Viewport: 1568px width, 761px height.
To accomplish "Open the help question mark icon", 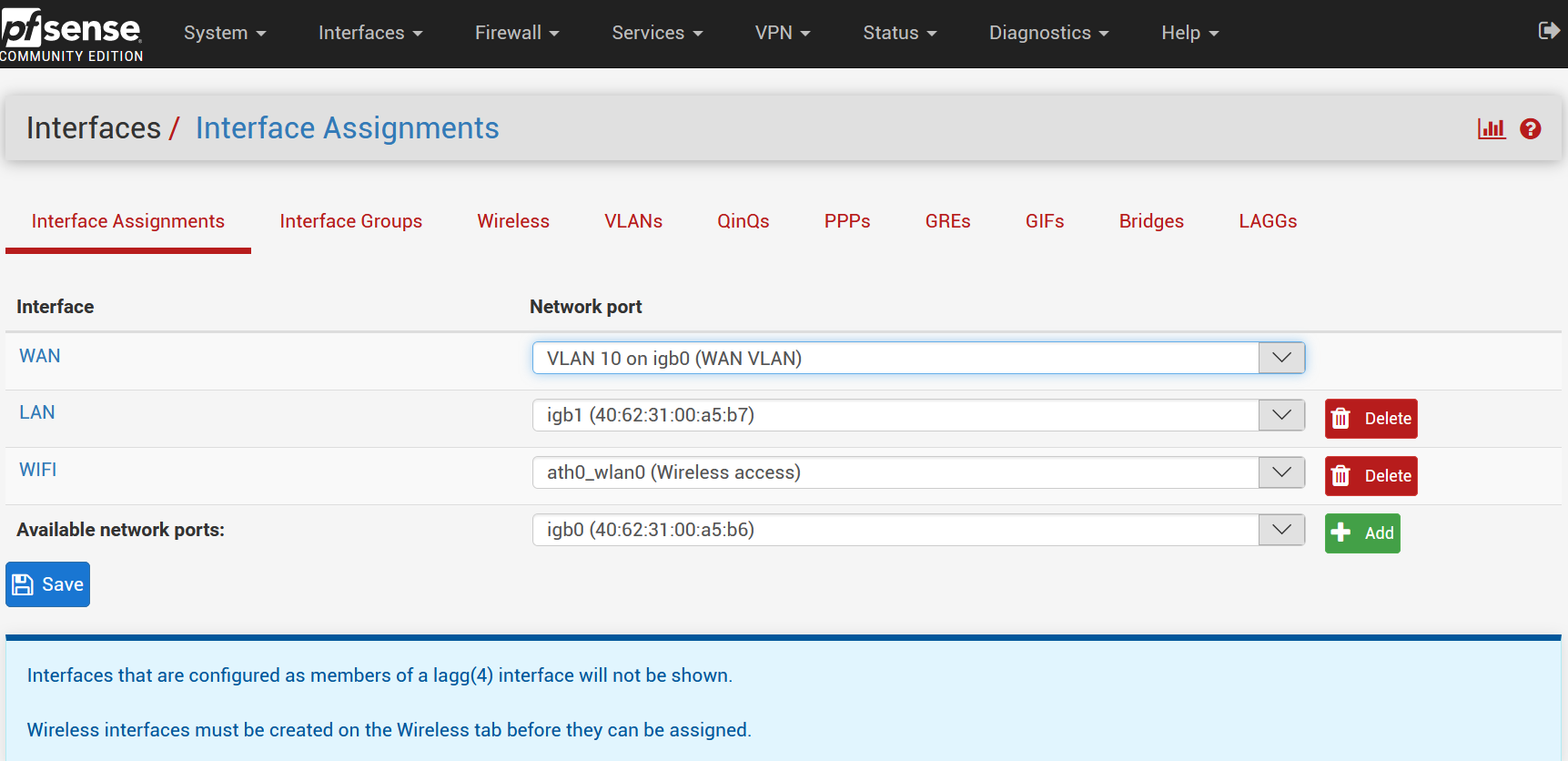I will tap(1531, 128).
